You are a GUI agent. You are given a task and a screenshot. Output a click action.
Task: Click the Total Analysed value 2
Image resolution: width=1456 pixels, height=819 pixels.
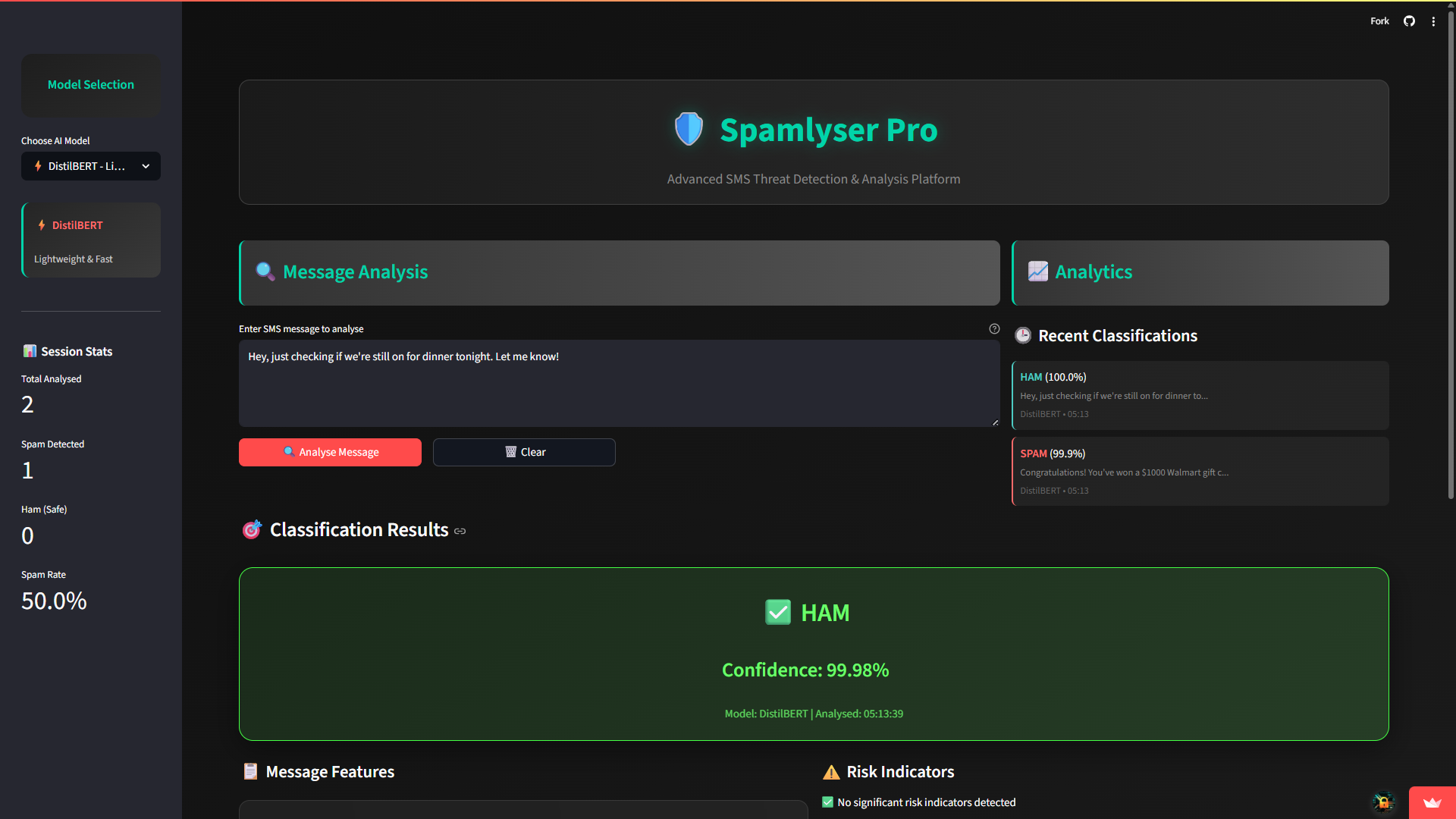[x=27, y=405]
